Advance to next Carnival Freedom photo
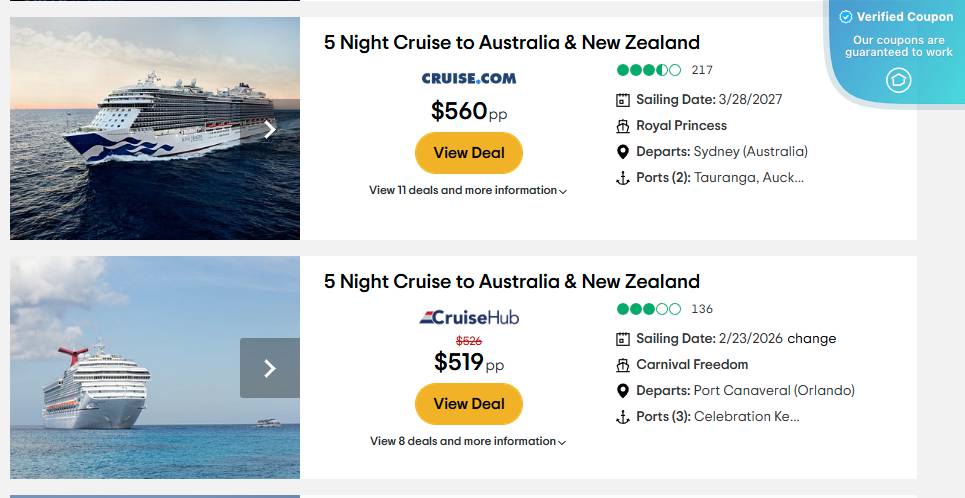The height and width of the screenshot is (498, 965). coord(270,368)
